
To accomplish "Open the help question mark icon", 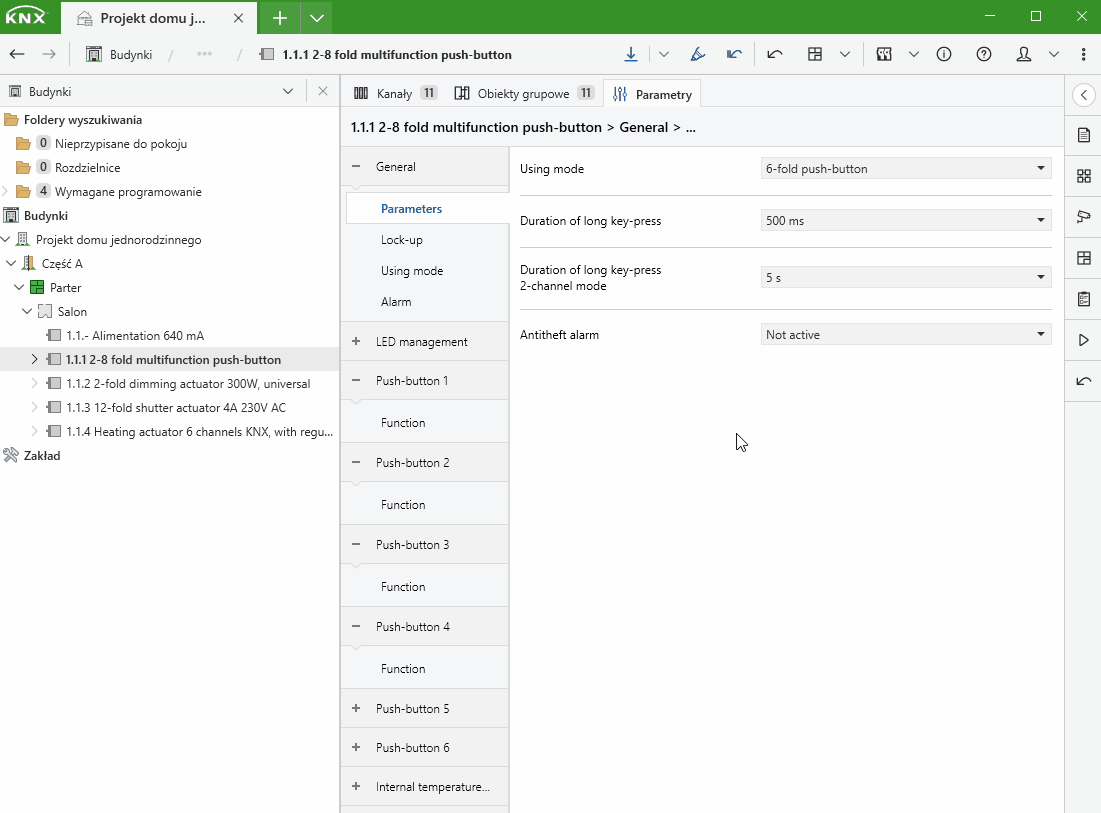I will click(984, 54).
